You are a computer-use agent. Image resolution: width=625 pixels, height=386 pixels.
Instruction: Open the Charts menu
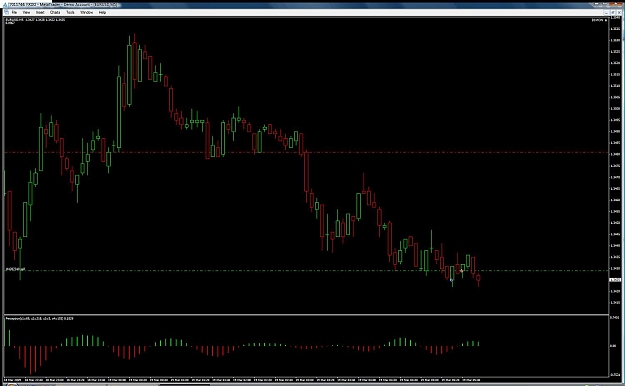55,12
